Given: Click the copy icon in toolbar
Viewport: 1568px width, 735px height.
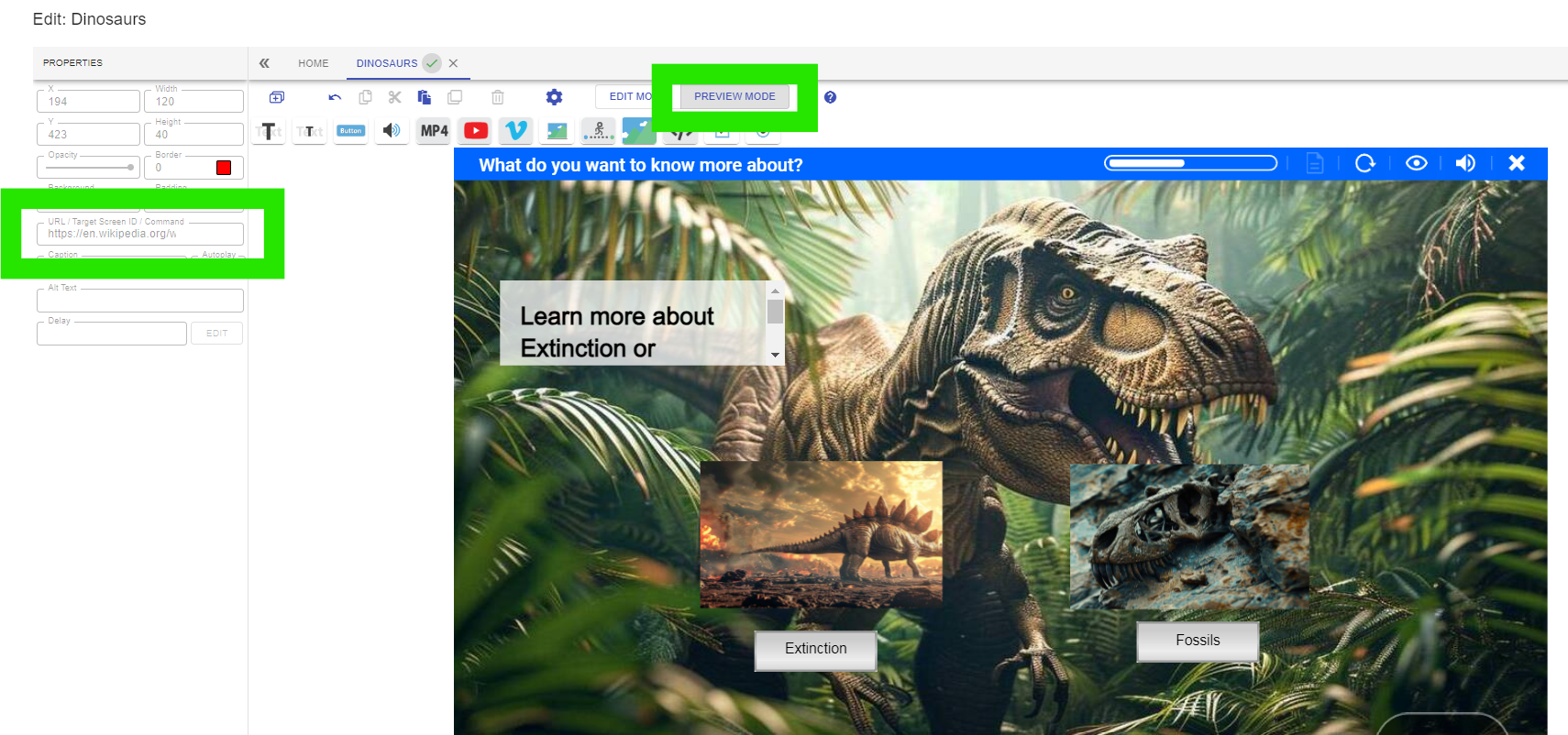Looking at the screenshot, I should pyautogui.click(x=365, y=97).
